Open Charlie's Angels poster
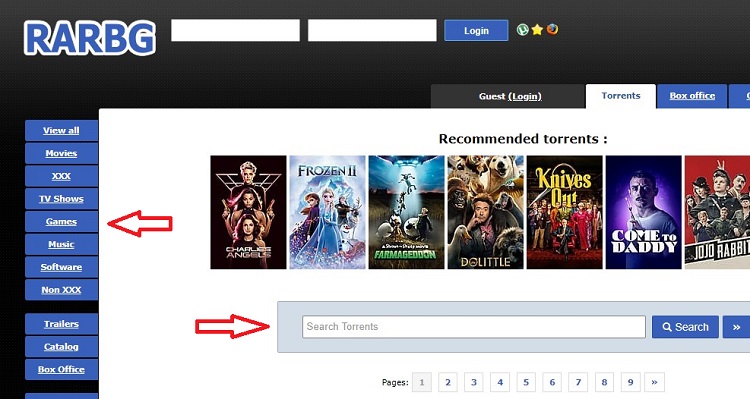This screenshot has width=750, height=399. tap(248, 212)
